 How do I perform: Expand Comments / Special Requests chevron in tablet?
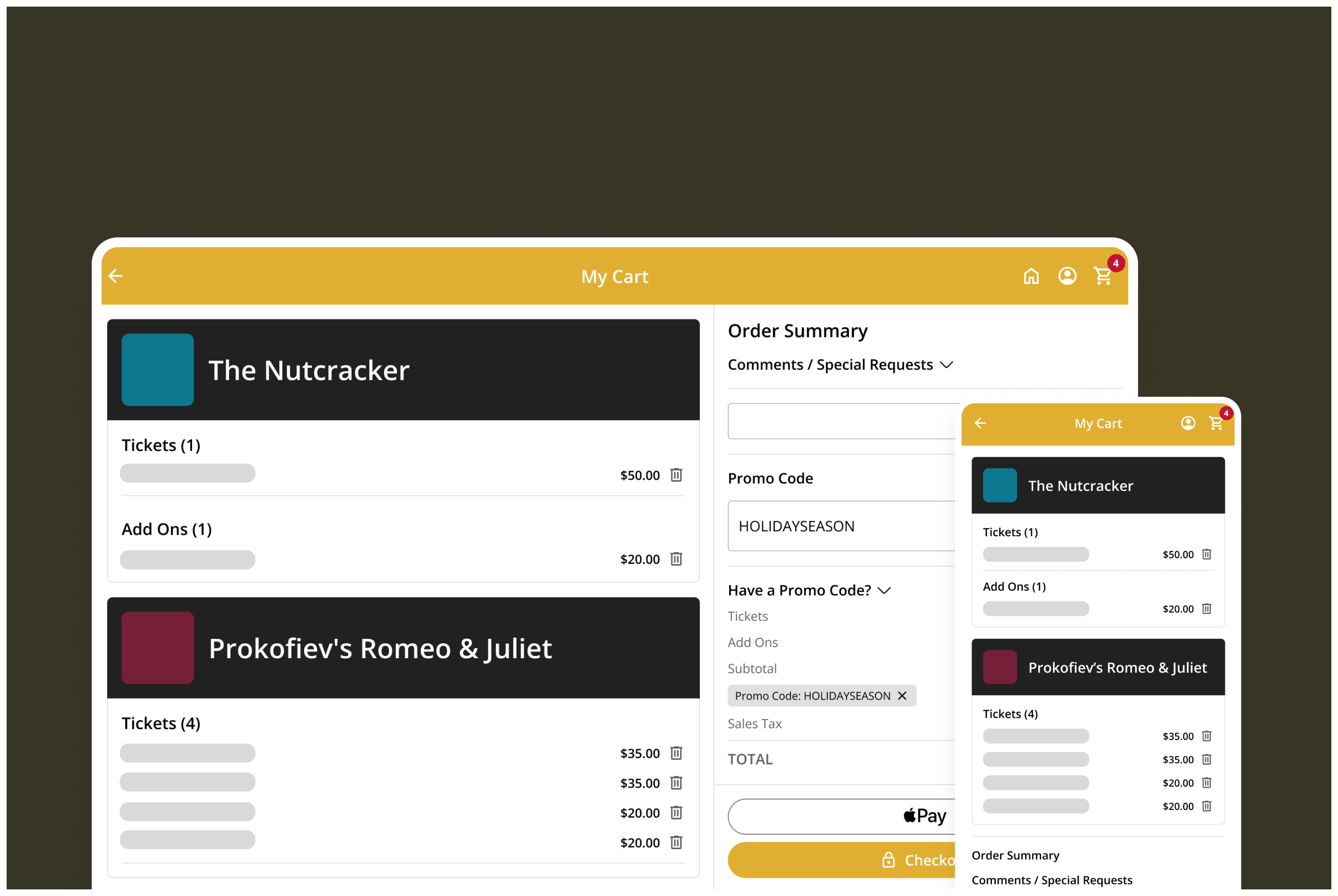[x=946, y=365]
